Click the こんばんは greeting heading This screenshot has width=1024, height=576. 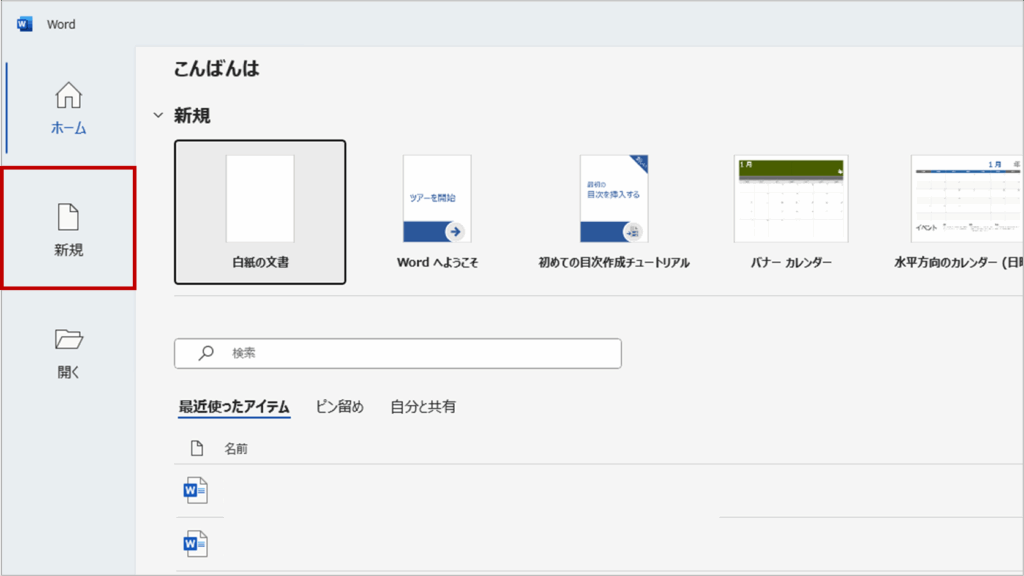pos(216,69)
